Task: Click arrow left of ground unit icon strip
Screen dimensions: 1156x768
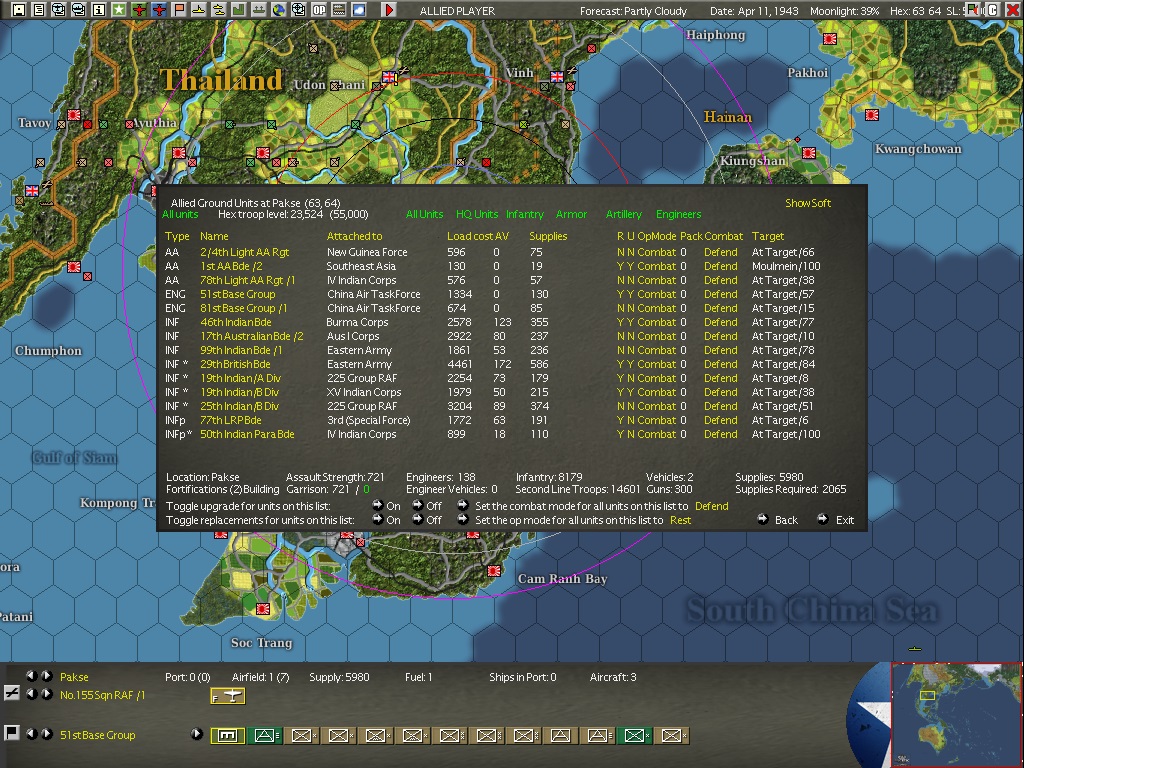Action: pos(197,733)
